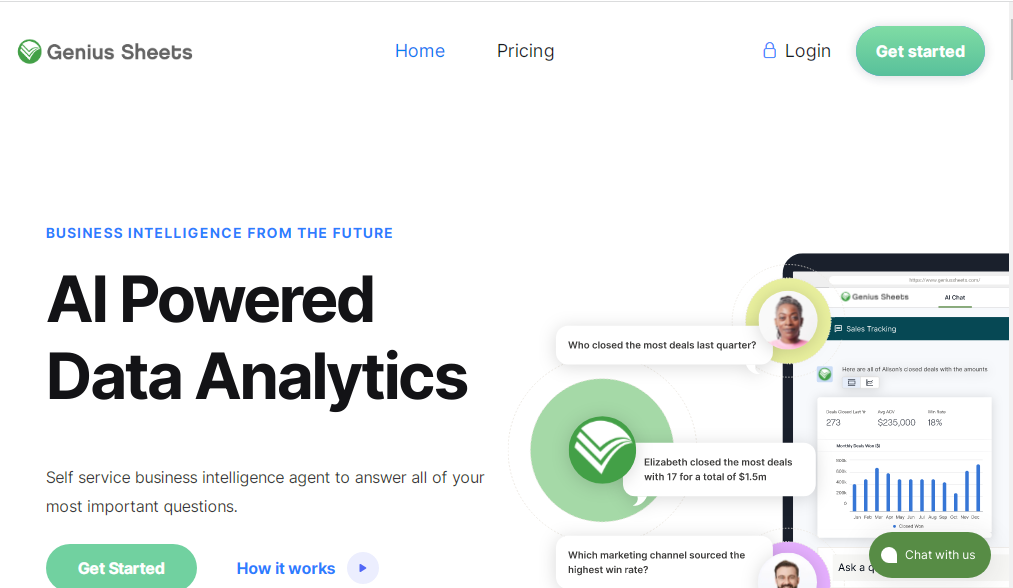
Task: Click the large green checkmark logo in hero illustration
Action: tap(602, 450)
